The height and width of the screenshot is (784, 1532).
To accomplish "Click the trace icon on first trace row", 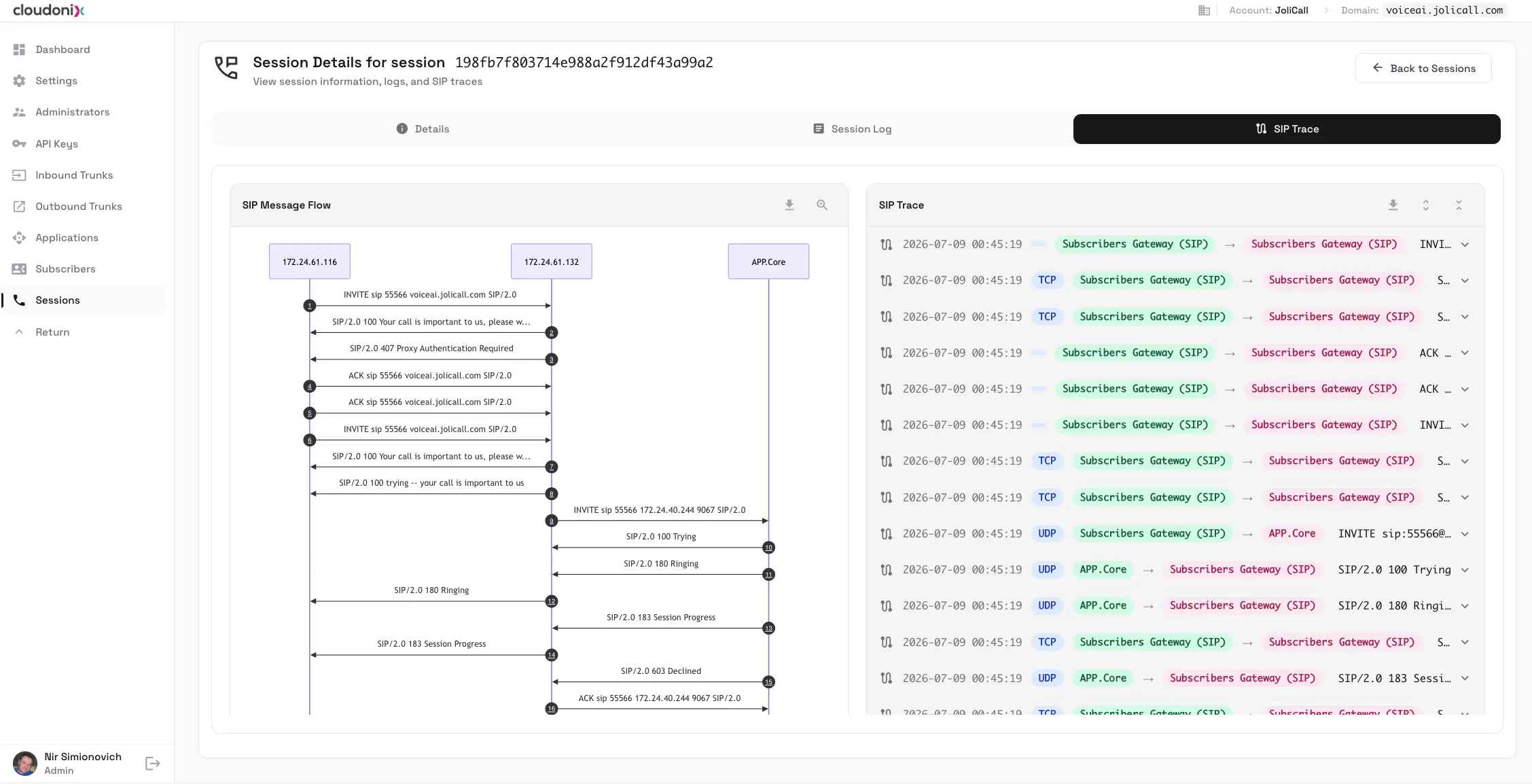I will click(887, 245).
